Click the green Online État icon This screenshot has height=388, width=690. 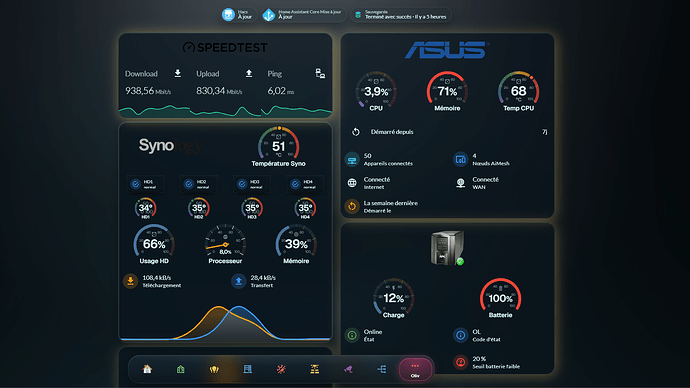tap(352, 335)
